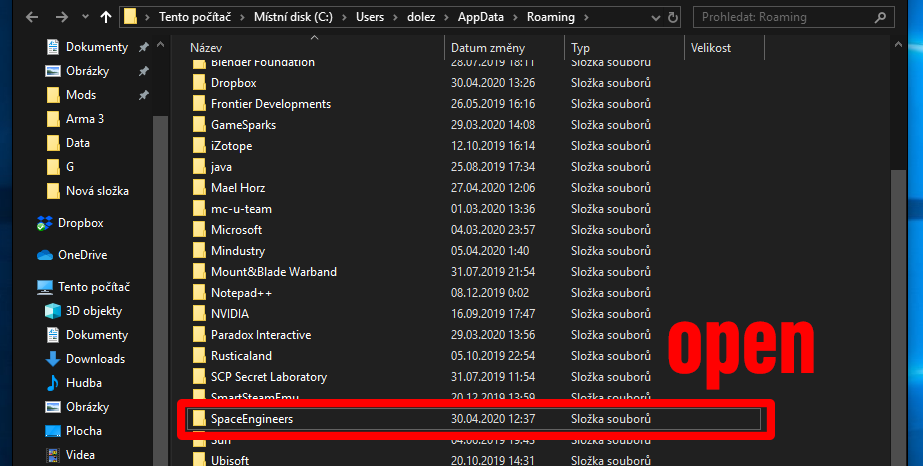Navigate to Users breadcrumb
The width and height of the screenshot is (923, 466).
(x=370, y=17)
